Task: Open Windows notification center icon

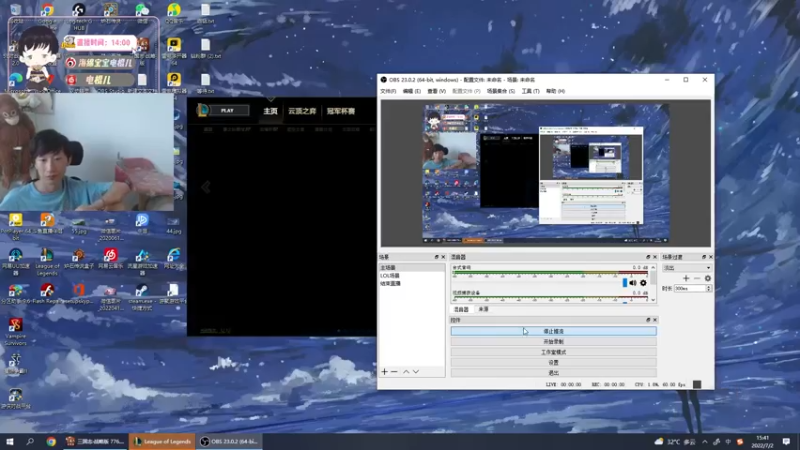Action: pyautogui.click(x=786, y=441)
